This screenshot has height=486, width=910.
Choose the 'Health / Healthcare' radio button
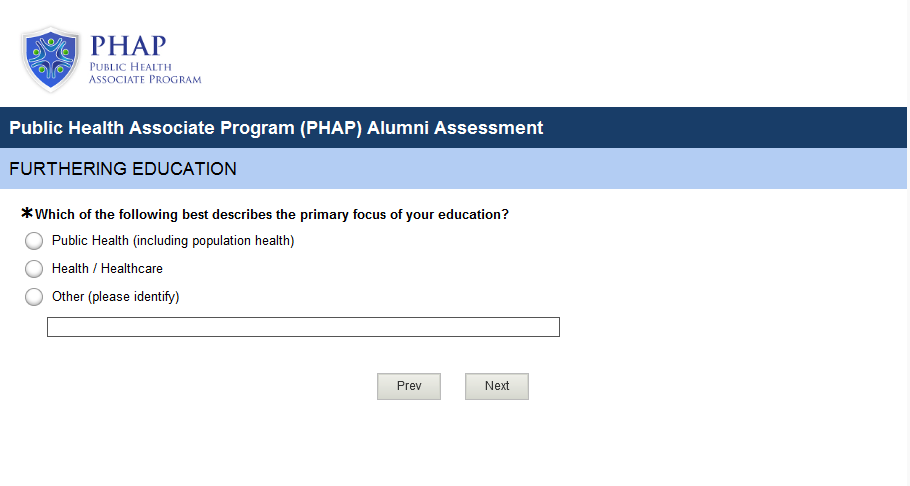34,269
